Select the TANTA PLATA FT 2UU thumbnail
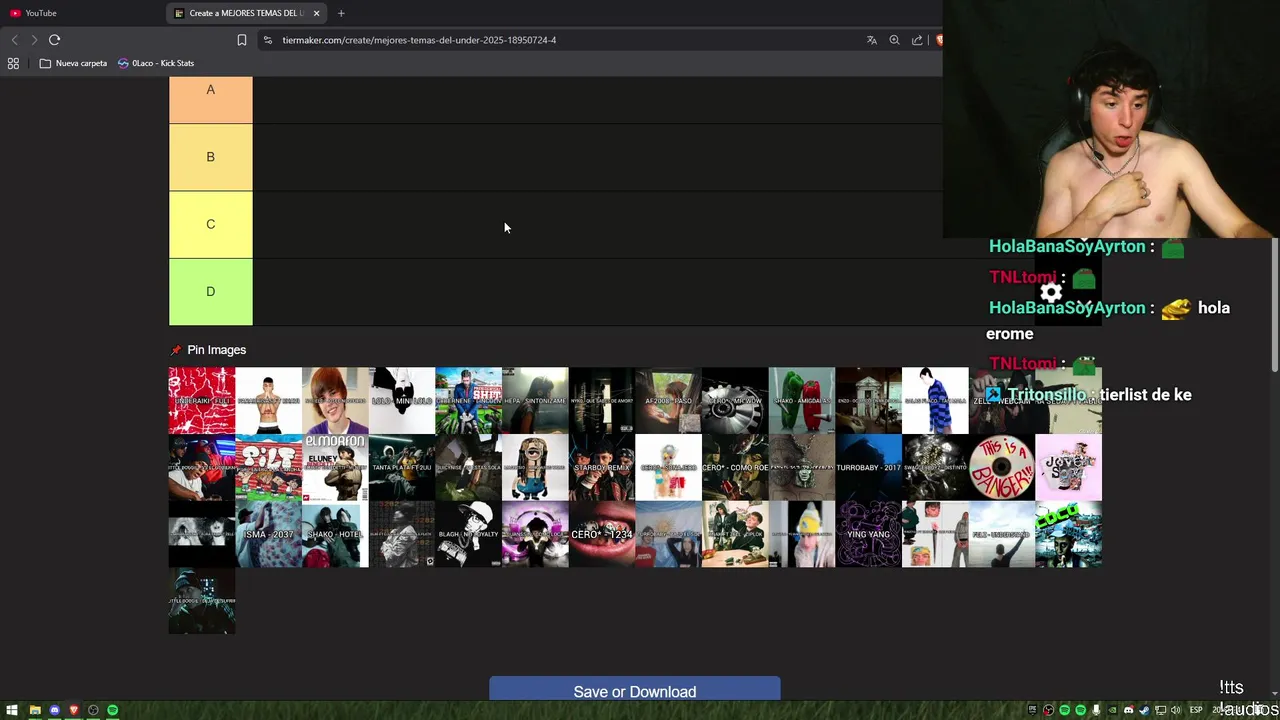Screen dimensions: 1280x720 pyautogui.click(x=402, y=467)
